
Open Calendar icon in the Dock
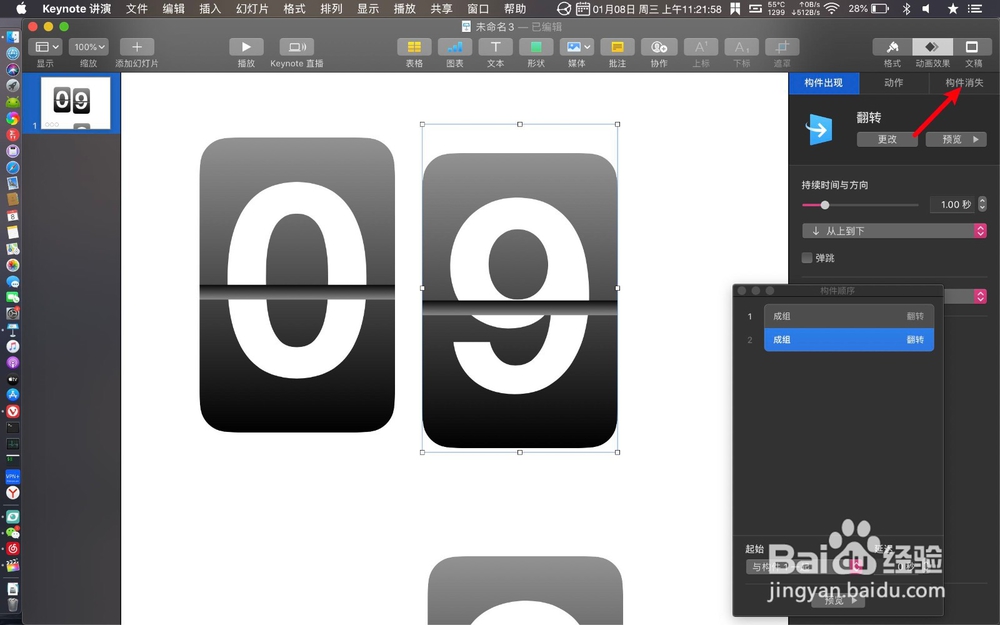13,216
